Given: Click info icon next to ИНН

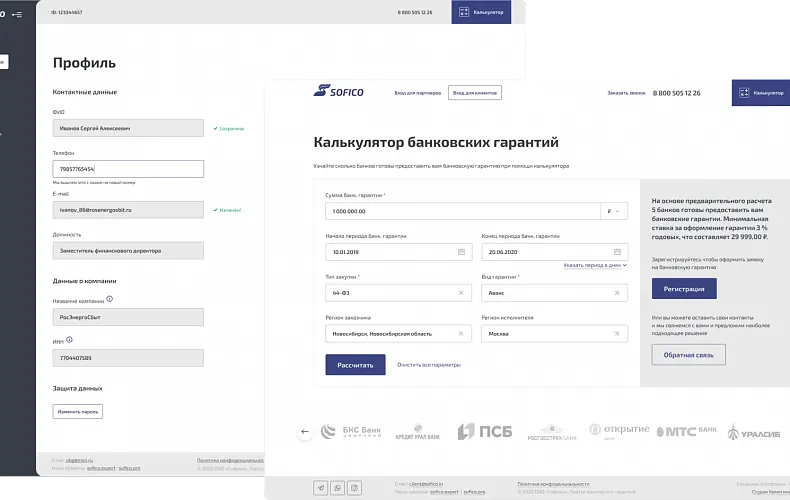Looking at the screenshot, I should (70, 340).
